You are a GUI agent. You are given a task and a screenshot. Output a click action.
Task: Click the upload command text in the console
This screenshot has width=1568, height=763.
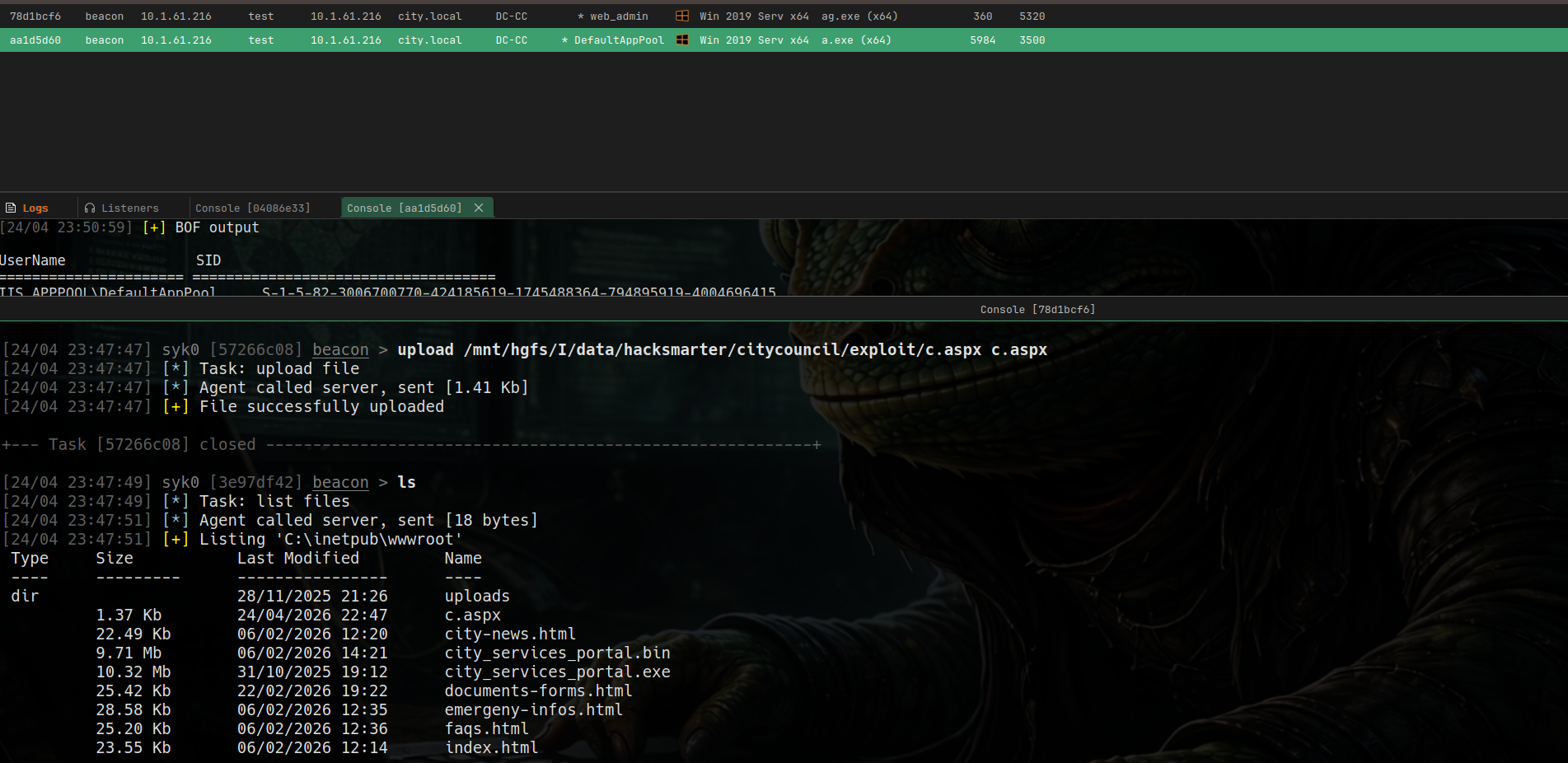click(x=722, y=349)
